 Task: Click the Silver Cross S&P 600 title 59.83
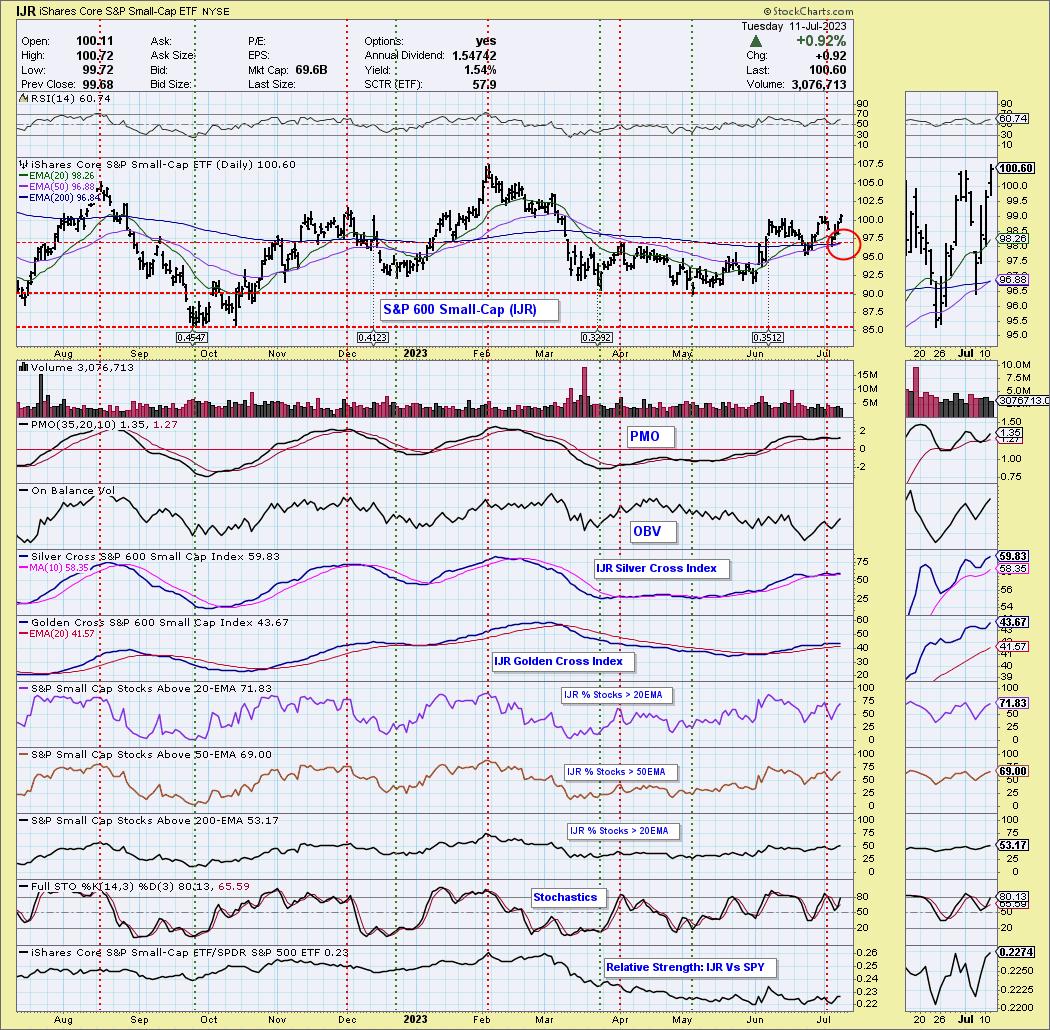pos(149,557)
